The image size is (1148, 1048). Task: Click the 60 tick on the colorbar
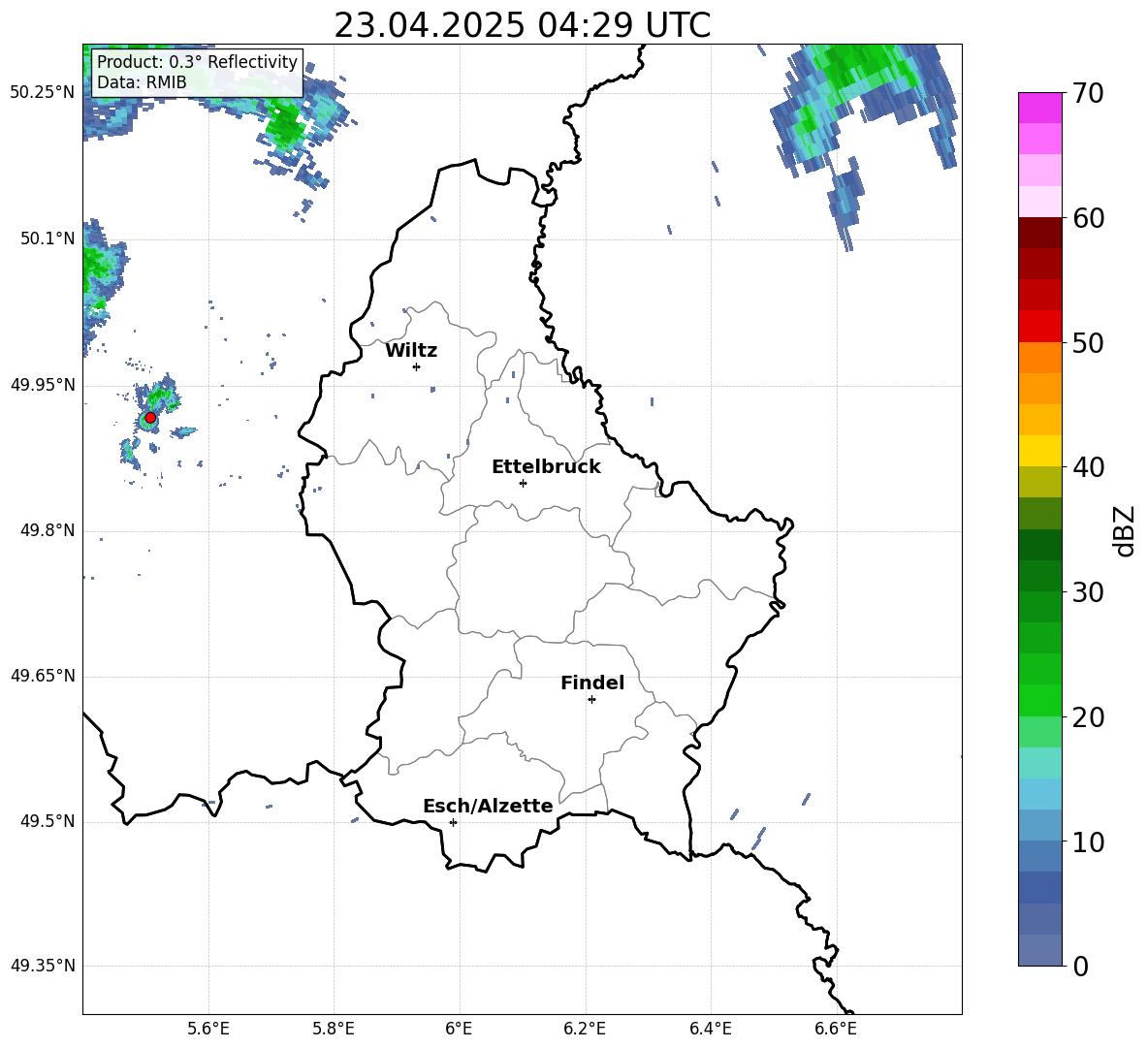(x=1088, y=218)
